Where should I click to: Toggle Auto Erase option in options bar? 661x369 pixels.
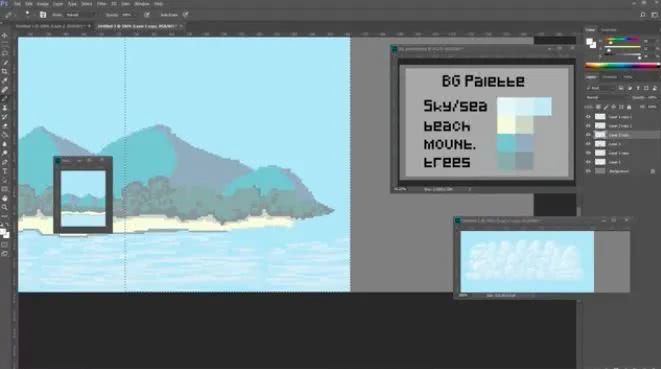point(169,15)
